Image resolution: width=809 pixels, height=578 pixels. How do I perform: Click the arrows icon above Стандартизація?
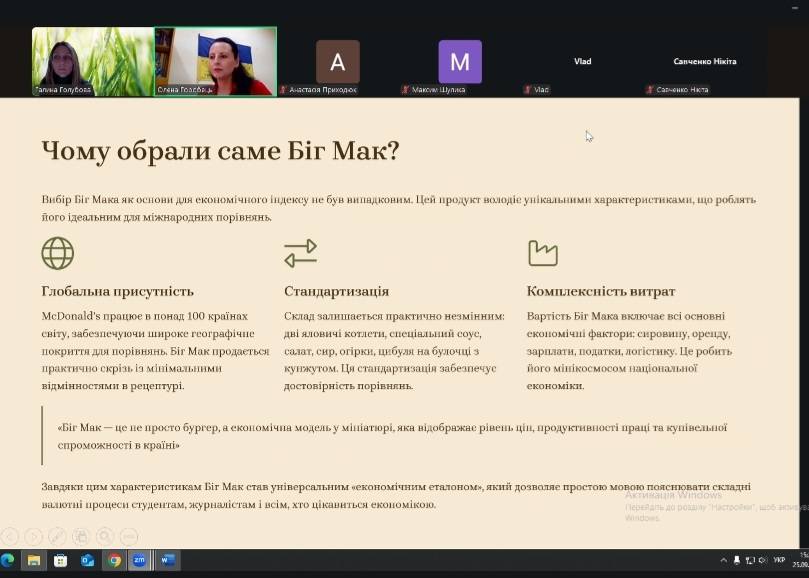click(x=300, y=253)
